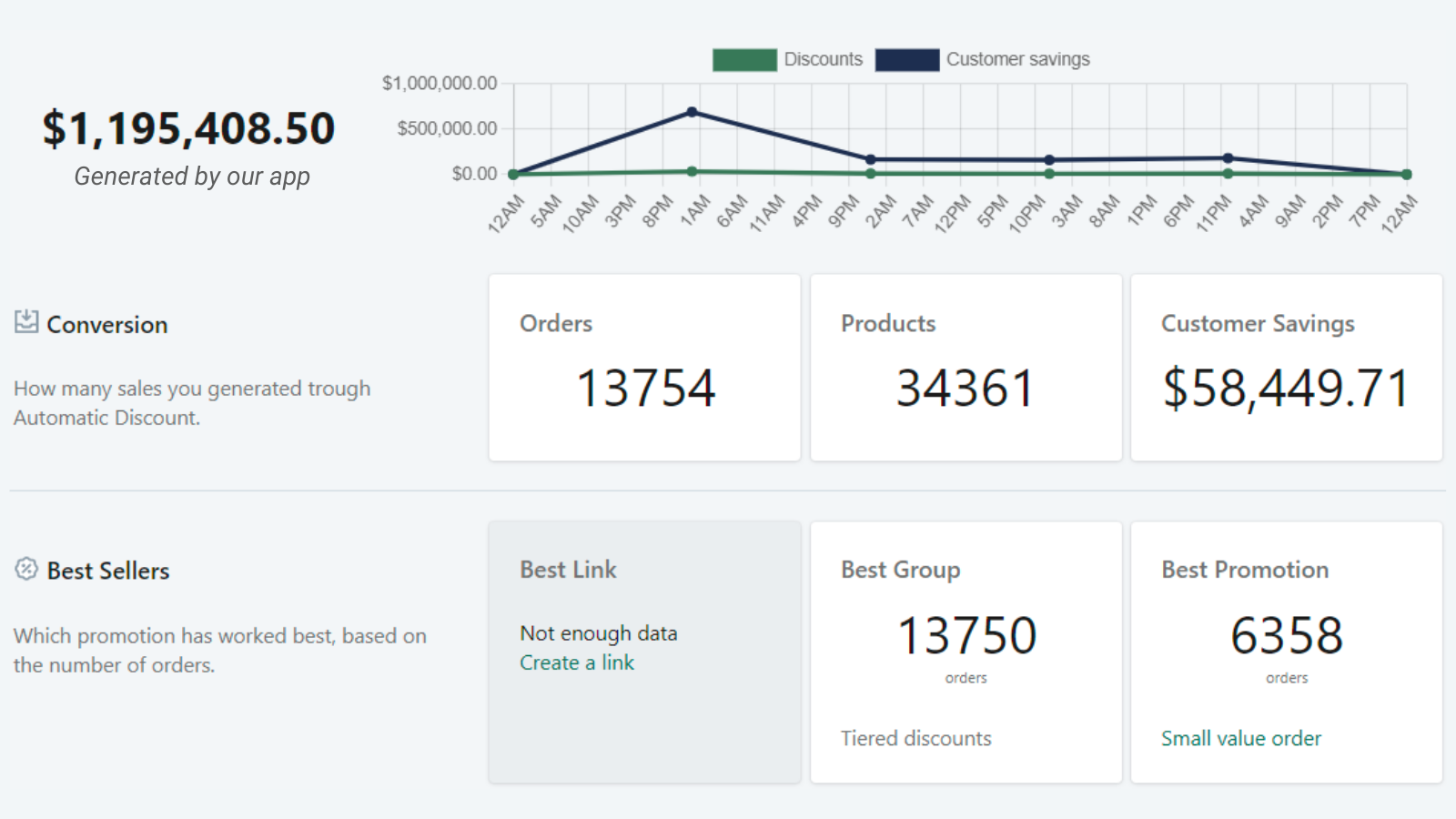1456x819 pixels.
Task: Click the Conversion section icon
Action: point(26,322)
